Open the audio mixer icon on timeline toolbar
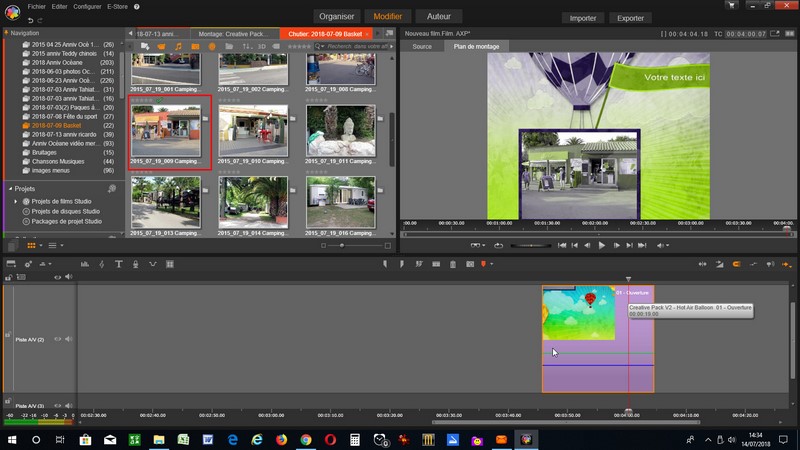The width and height of the screenshot is (800, 450). [x=85, y=264]
